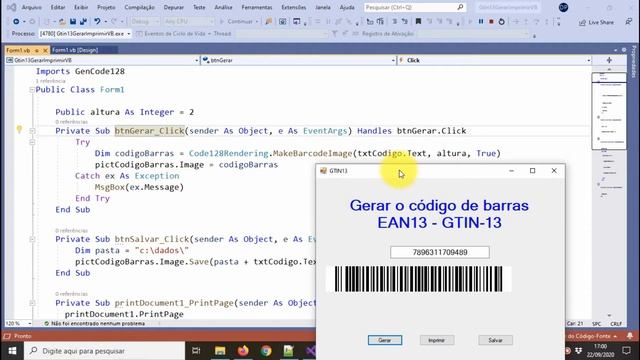Click the taskbar clock showing 17:00
The image size is (640, 360).
click(x=600, y=351)
